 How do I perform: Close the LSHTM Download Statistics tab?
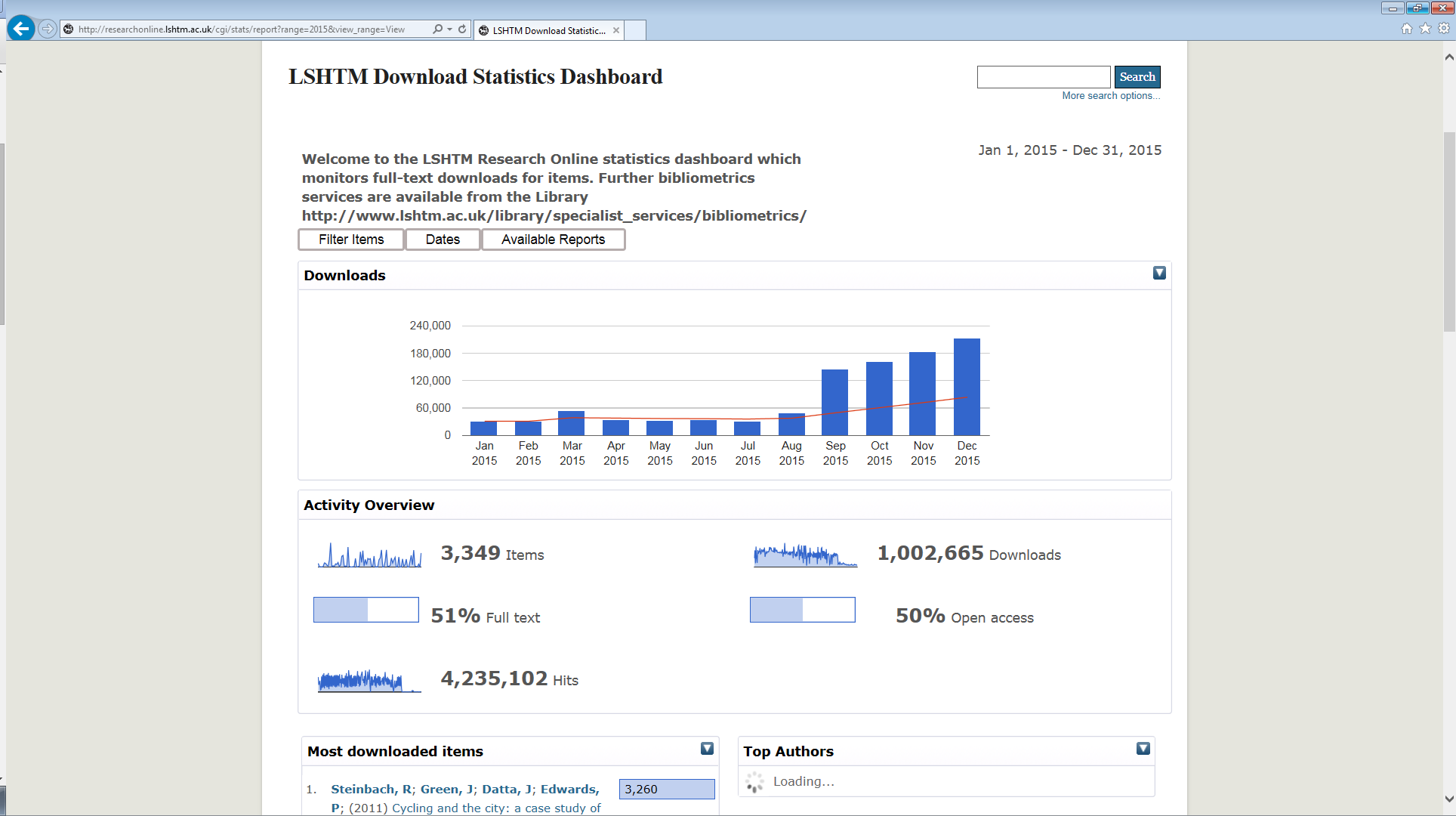coord(616,30)
